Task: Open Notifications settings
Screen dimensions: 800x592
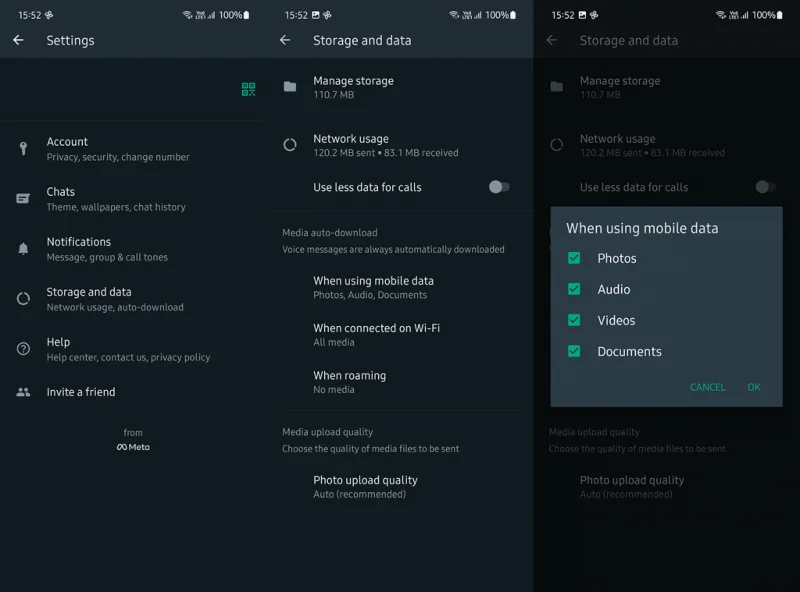Action: [x=133, y=249]
